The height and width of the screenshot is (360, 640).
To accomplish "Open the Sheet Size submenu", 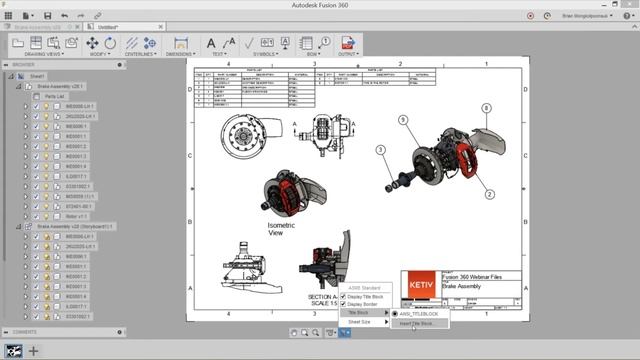I will (x=365, y=322).
